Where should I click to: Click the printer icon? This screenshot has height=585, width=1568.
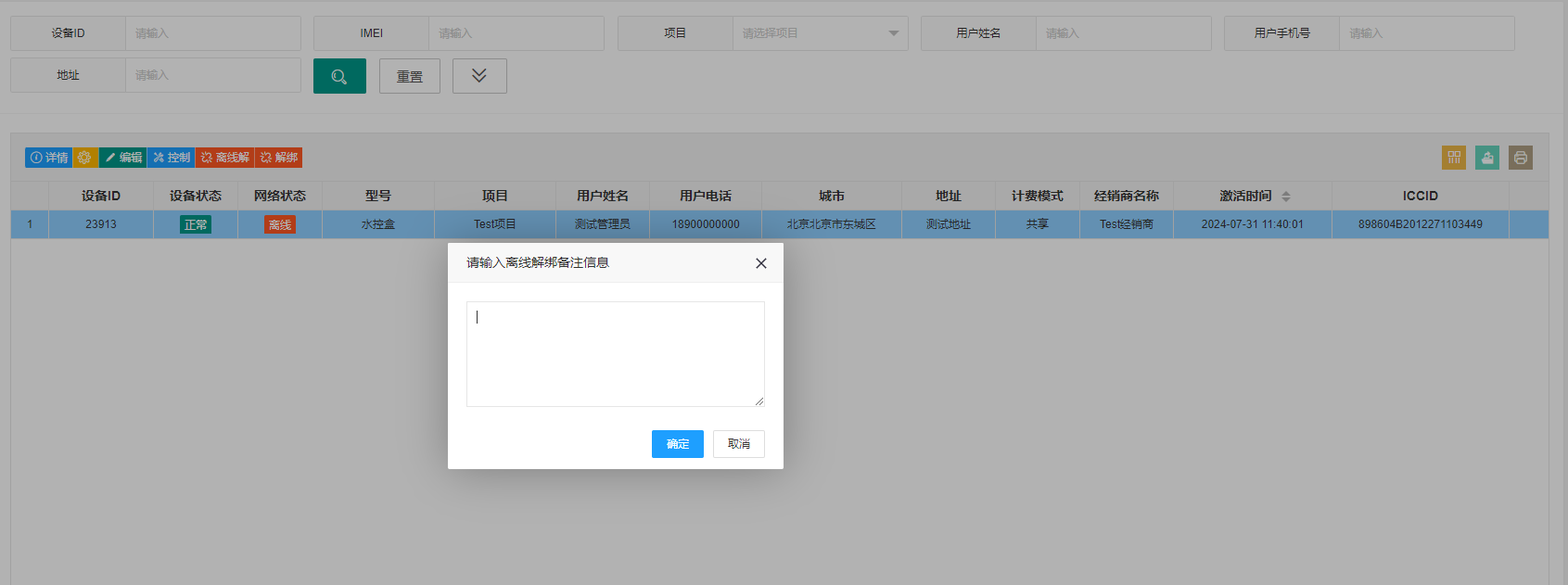(x=1521, y=158)
